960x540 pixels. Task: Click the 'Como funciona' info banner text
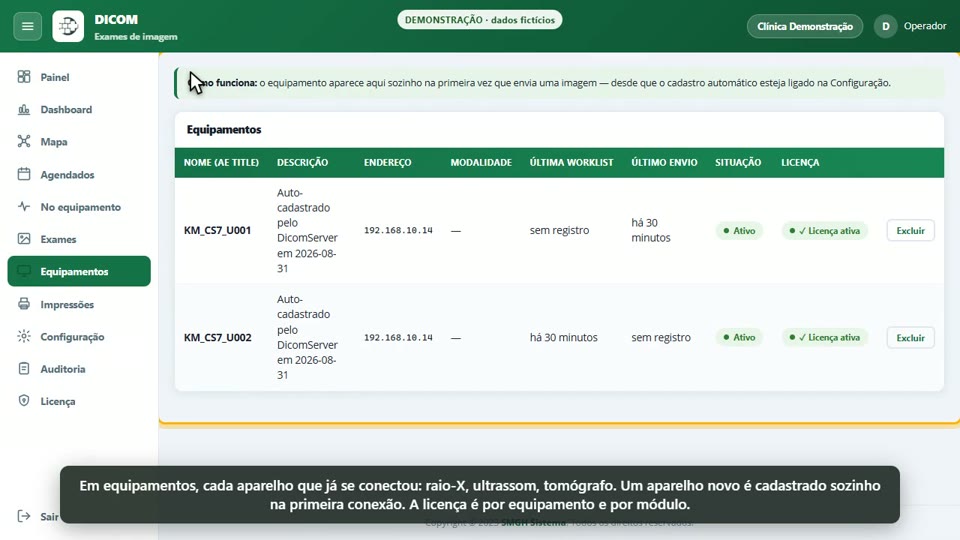click(539, 83)
